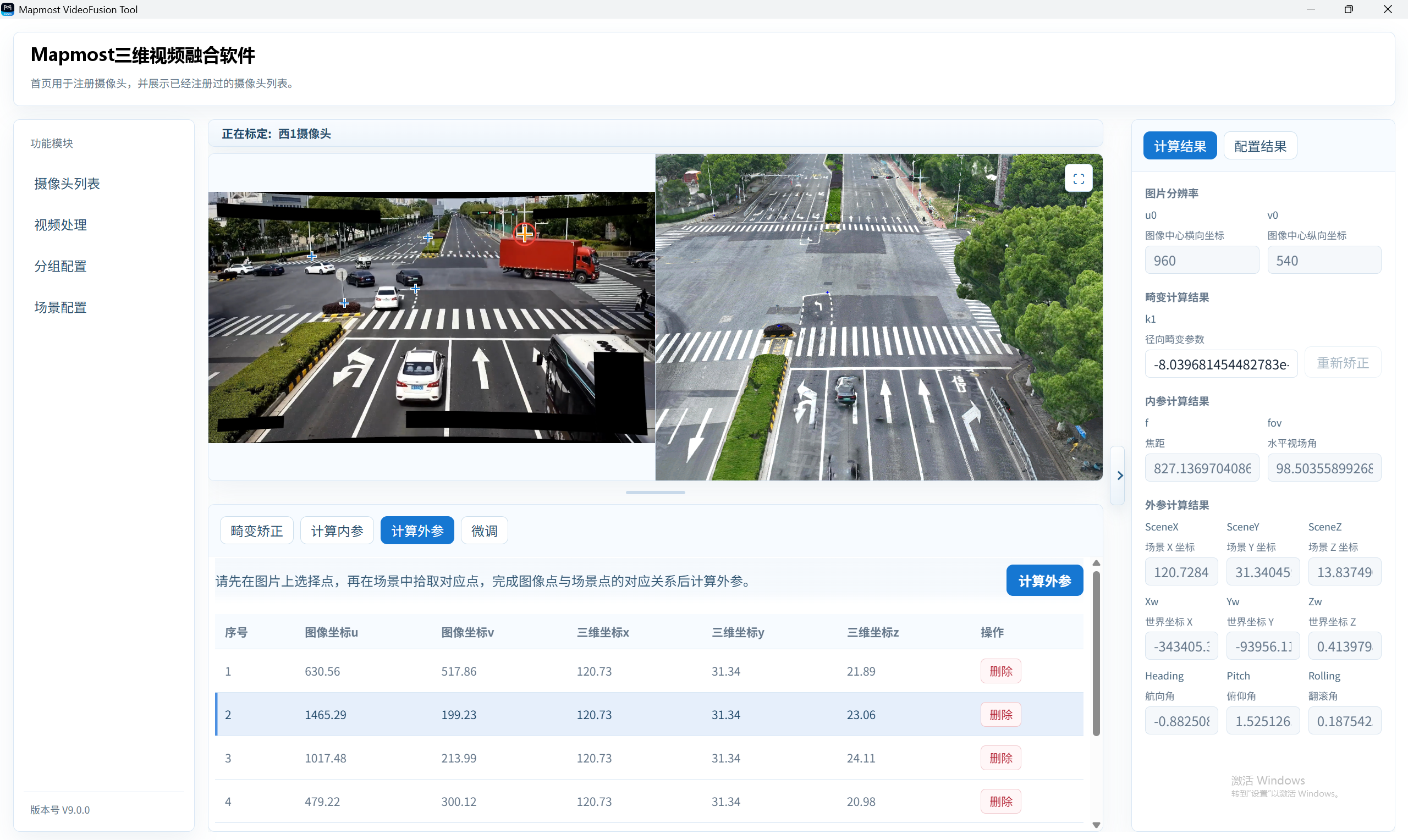Go to 分组配置 in the sidebar

point(60,266)
